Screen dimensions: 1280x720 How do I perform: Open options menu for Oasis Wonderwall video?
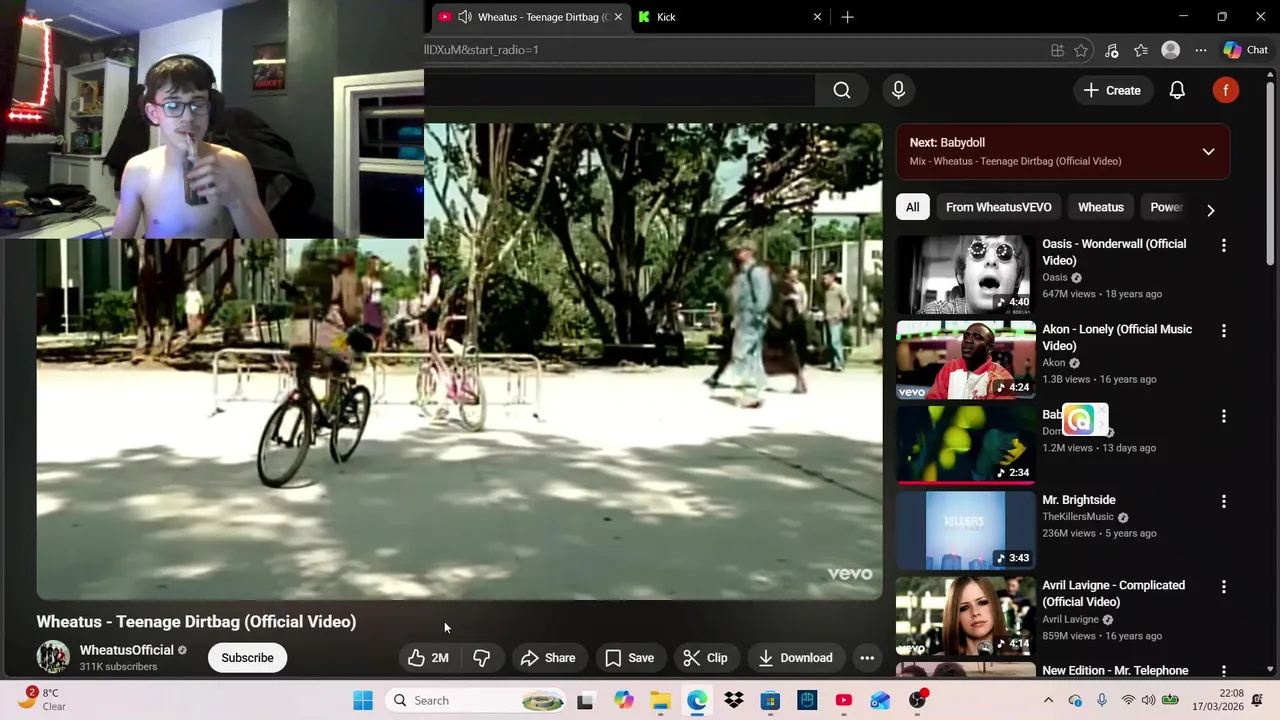(1223, 245)
